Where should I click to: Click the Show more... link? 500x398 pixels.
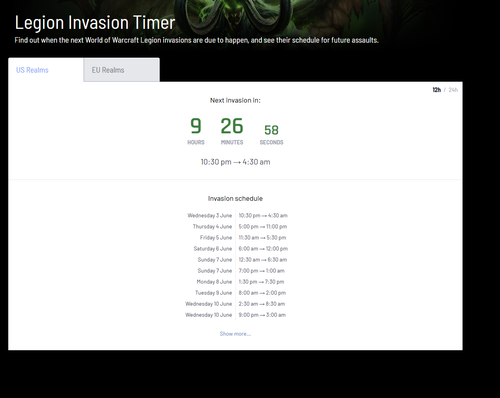click(x=235, y=334)
